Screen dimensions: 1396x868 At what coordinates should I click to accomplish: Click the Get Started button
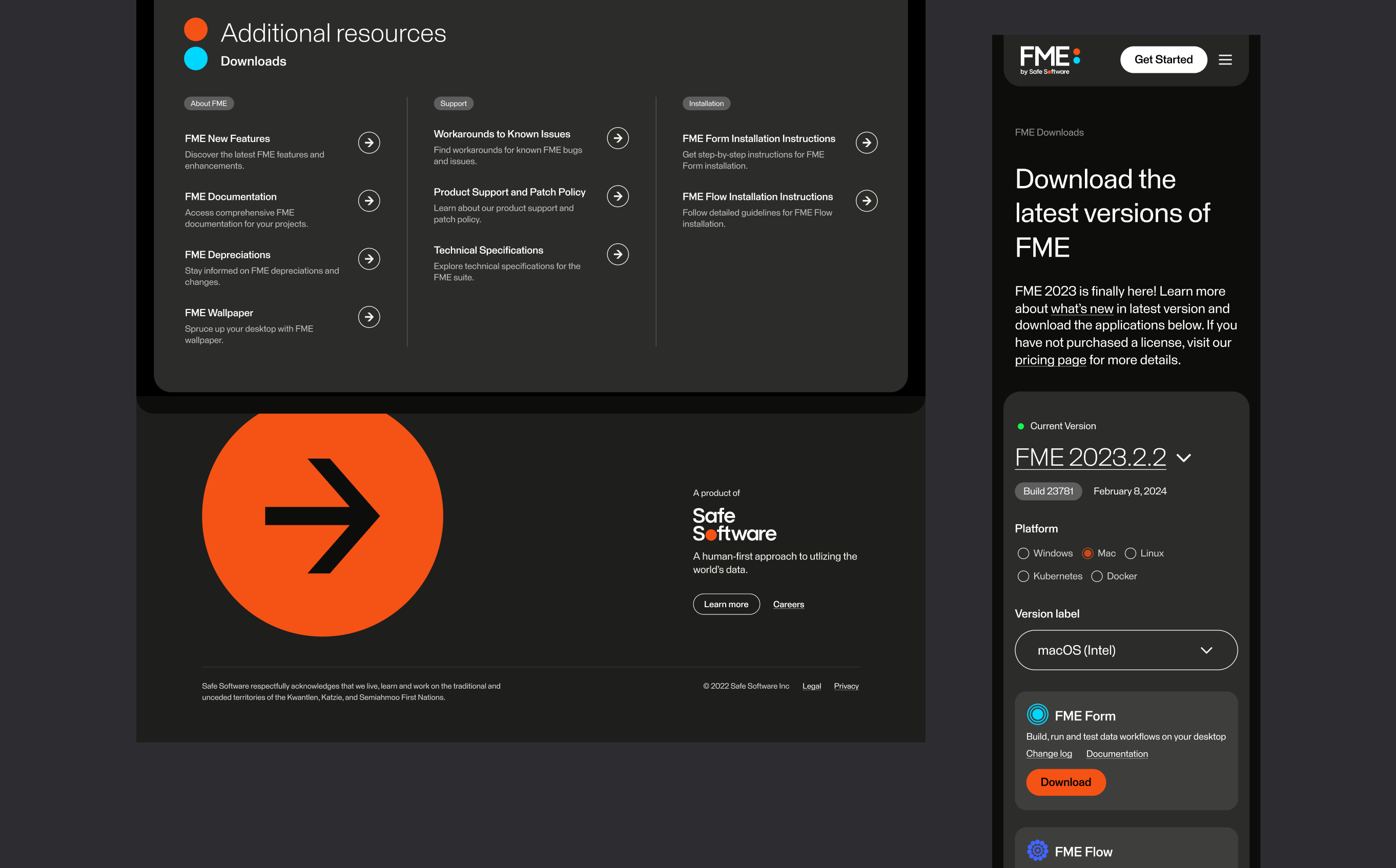pyautogui.click(x=1163, y=60)
